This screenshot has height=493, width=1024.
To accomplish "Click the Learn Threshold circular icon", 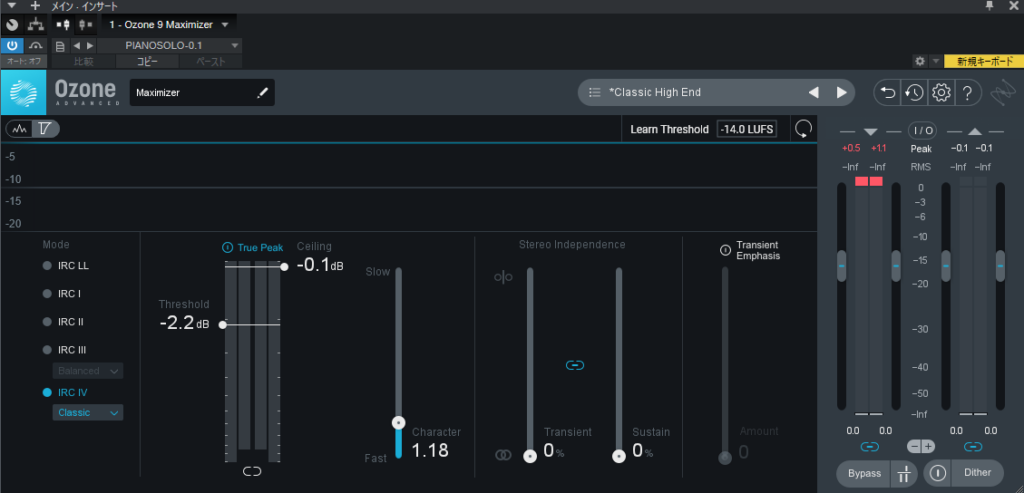I will pyautogui.click(x=803, y=129).
